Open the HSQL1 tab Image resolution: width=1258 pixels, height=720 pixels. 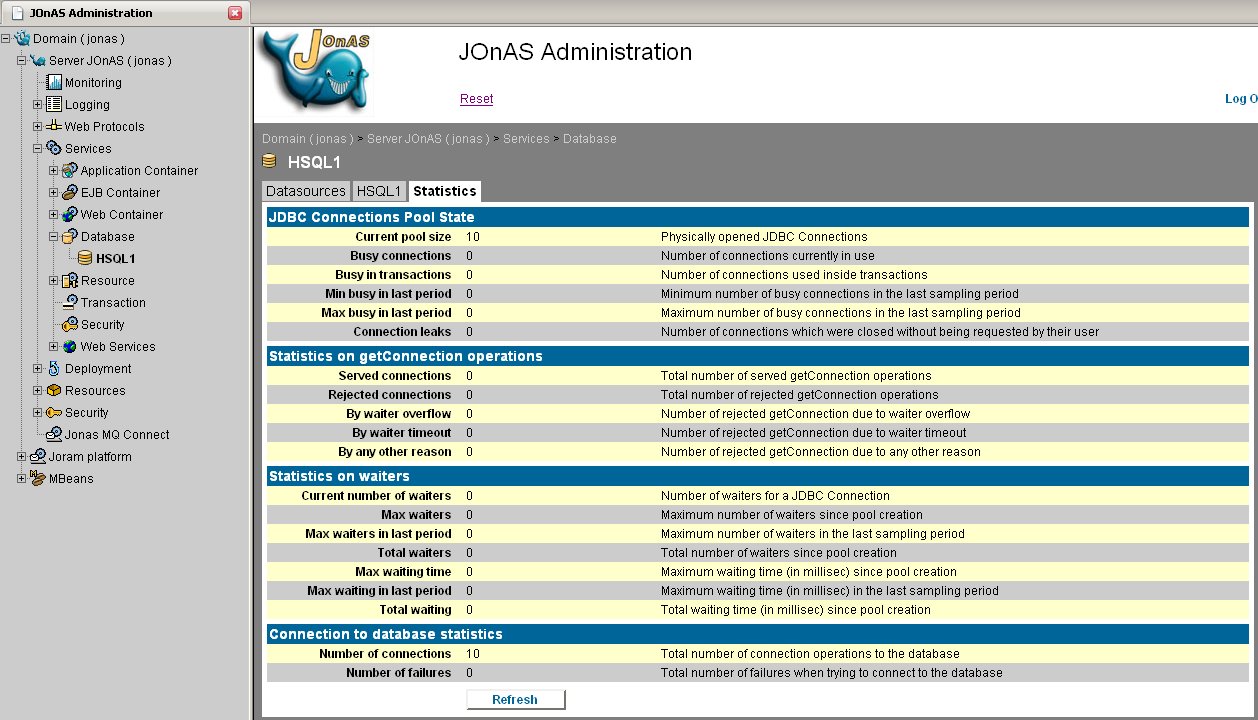(379, 191)
